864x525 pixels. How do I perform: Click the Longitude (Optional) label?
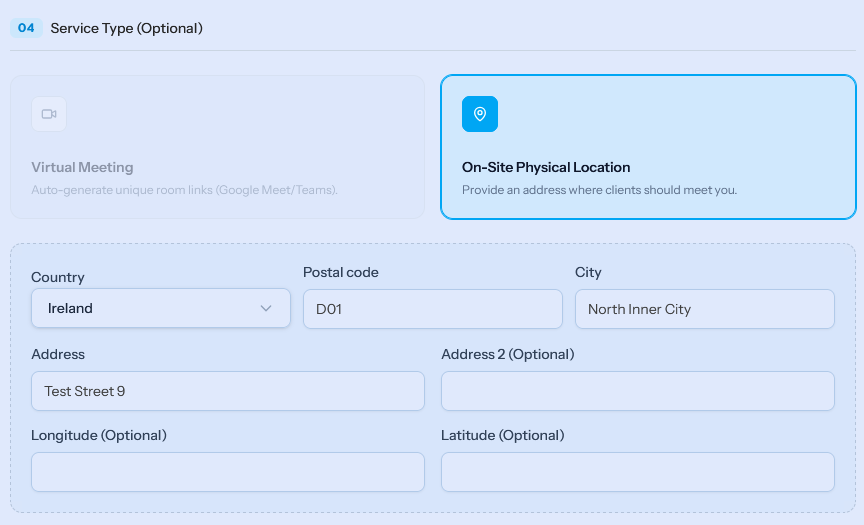pos(99,435)
